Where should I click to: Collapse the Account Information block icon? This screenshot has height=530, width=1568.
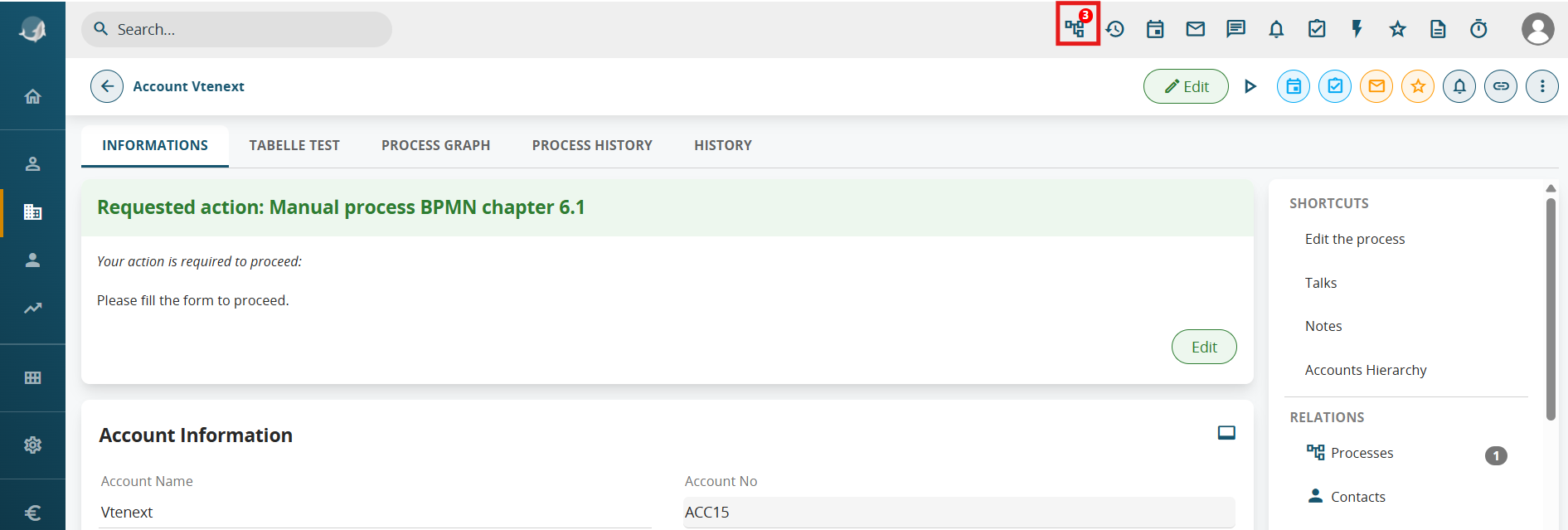coord(1226,433)
